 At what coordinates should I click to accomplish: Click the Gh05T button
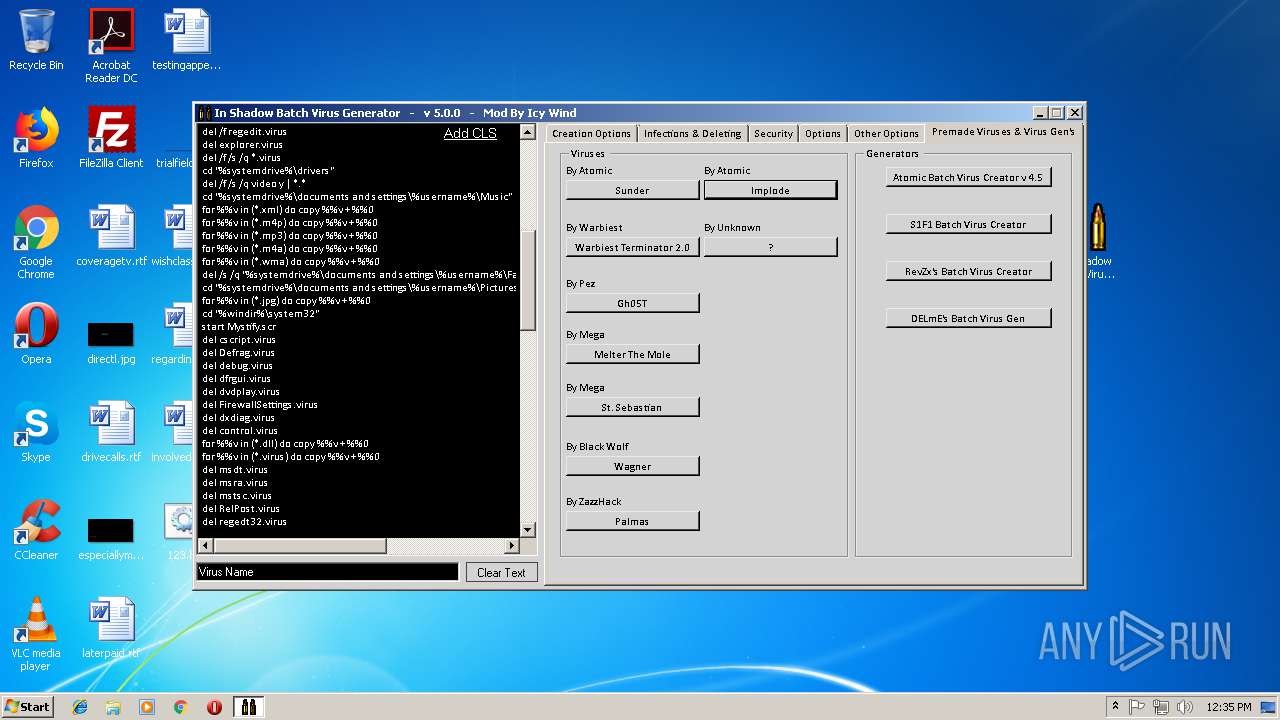coord(632,303)
